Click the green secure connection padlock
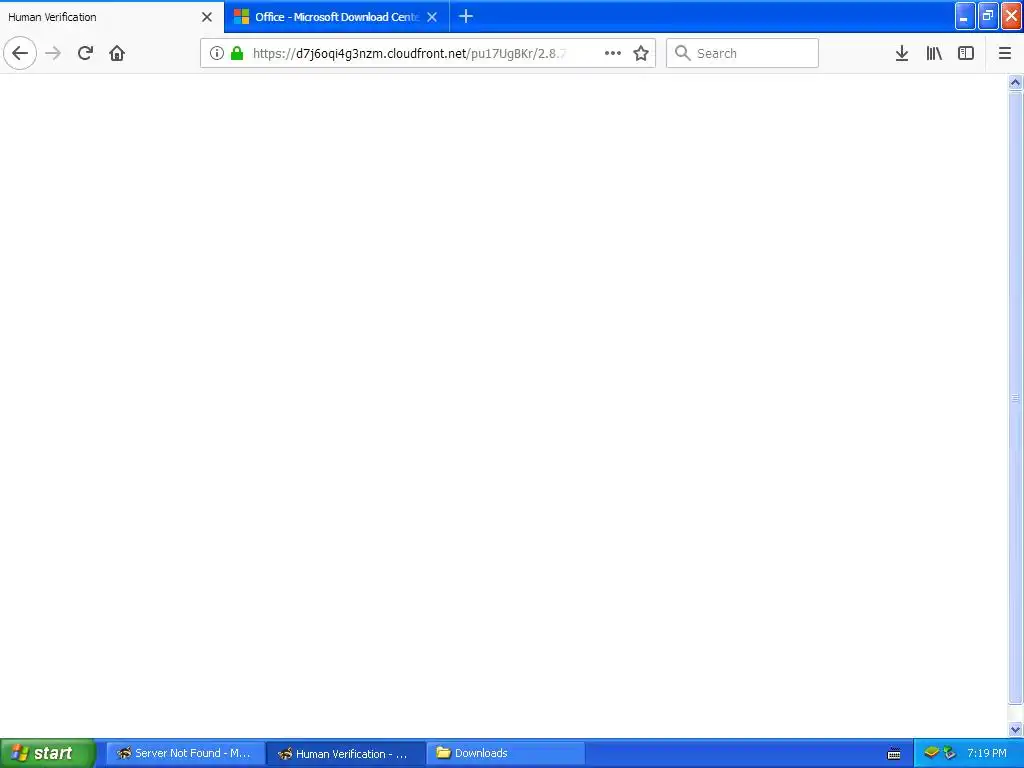1024x768 pixels. click(x=237, y=53)
